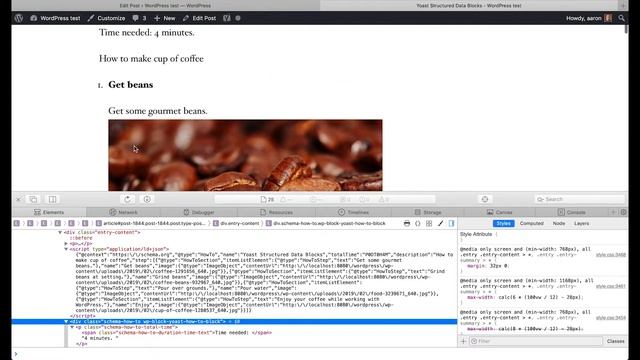640x360 pixels.
Task: Focus the inspector Search field
Action: point(580,199)
